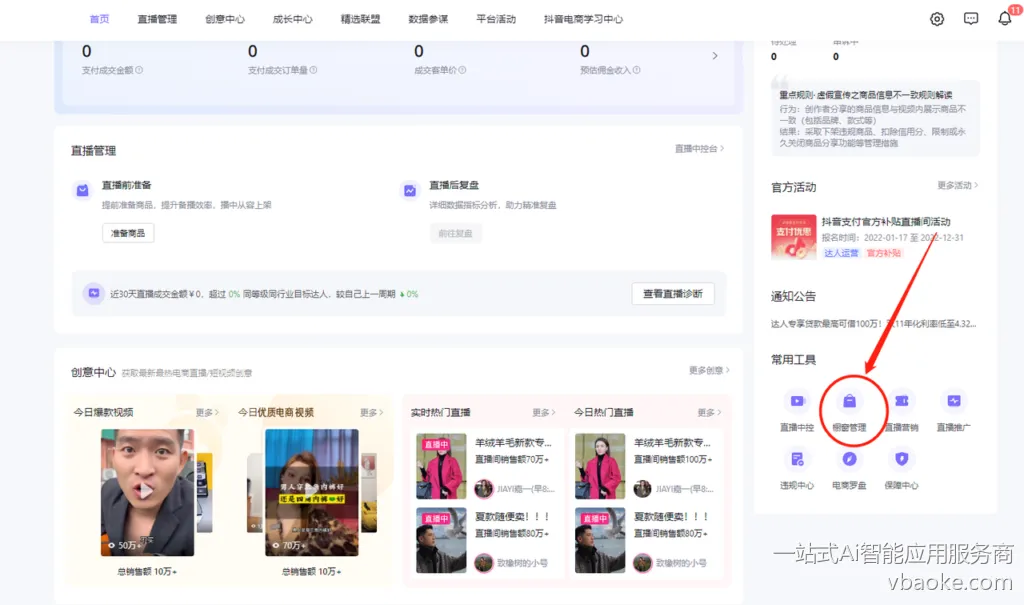Open the settings gear icon in header
Screen dimensions: 1024x605
[x=936, y=19]
